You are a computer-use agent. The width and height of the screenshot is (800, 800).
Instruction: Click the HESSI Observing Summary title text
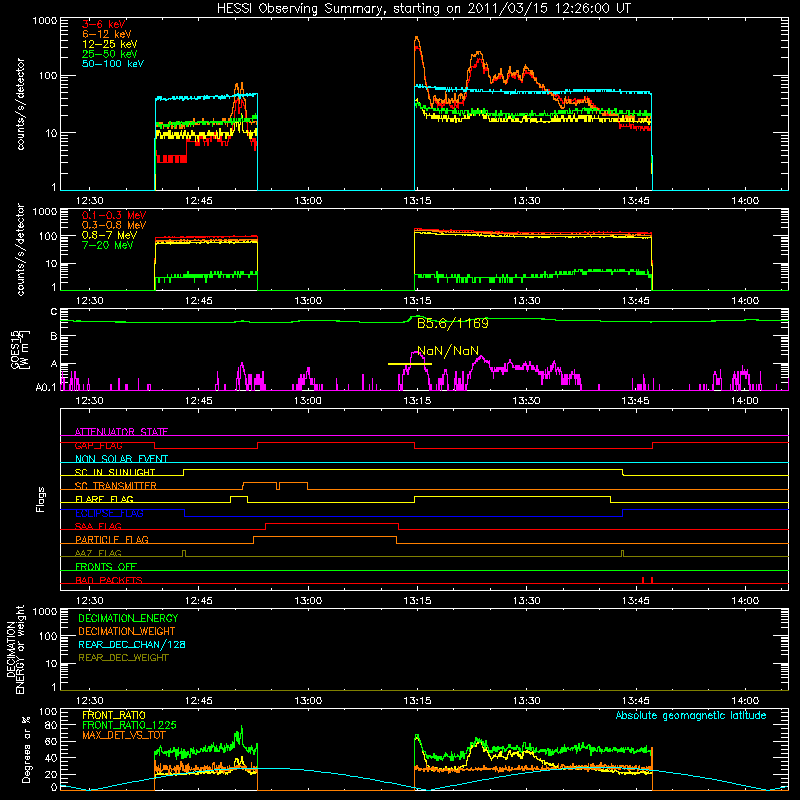click(424, 9)
